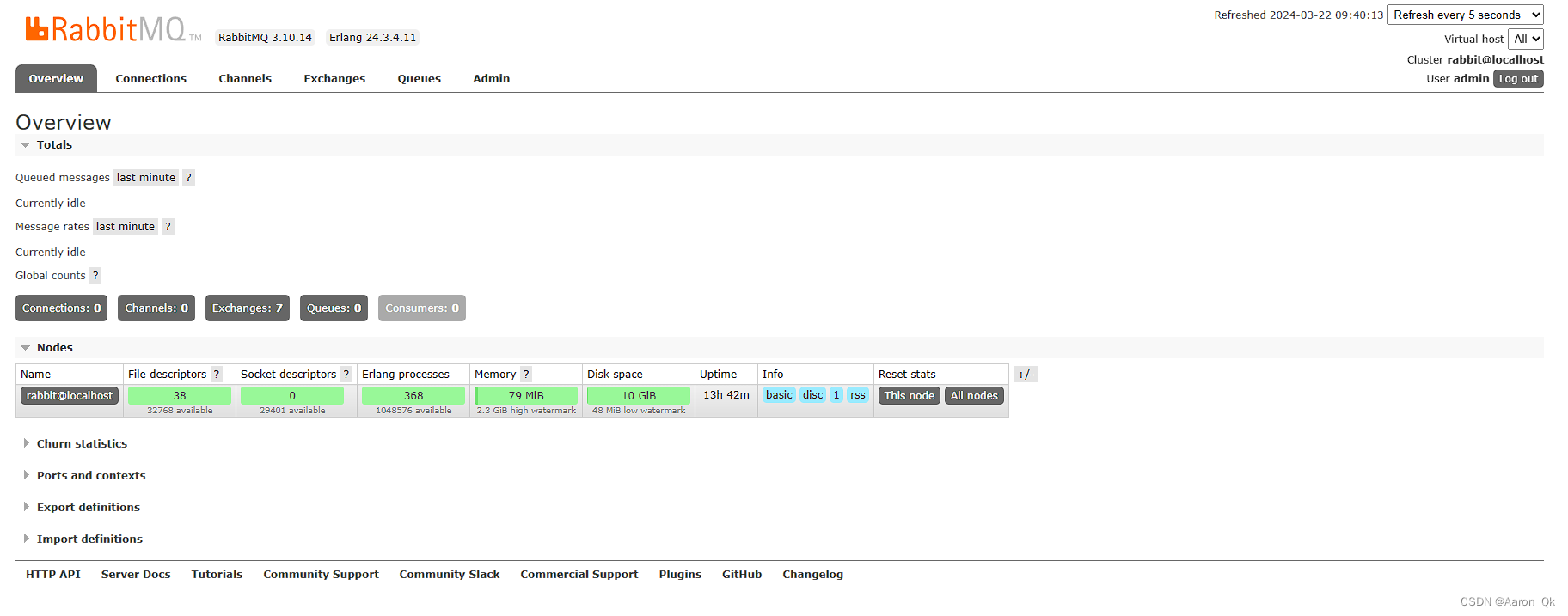
Task: Click cluster name rabbit@localhost
Action: (x=1495, y=60)
